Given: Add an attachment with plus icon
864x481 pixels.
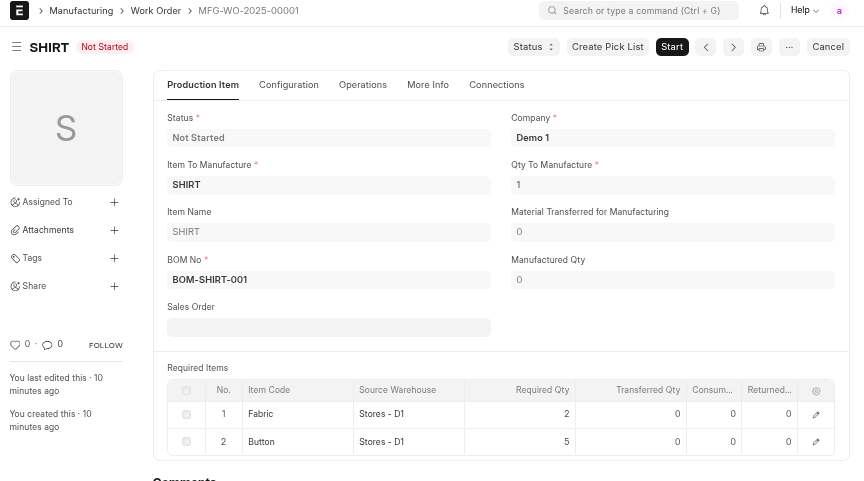Looking at the screenshot, I should [x=114, y=230].
